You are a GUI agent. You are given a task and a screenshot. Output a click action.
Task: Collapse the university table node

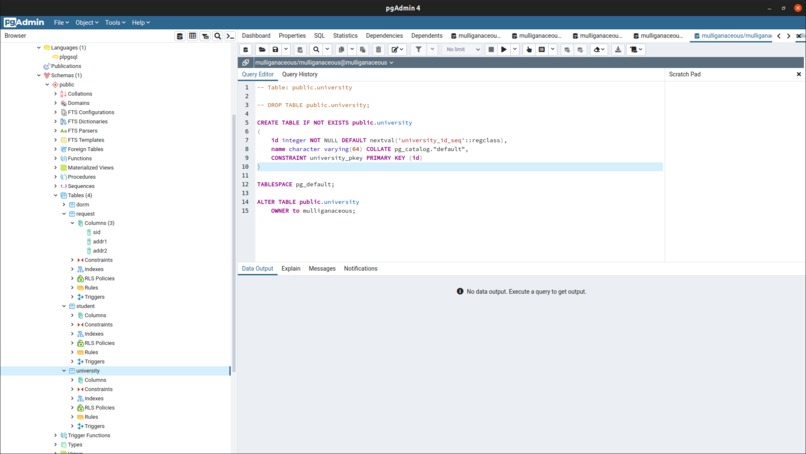(x=64, y=371)
